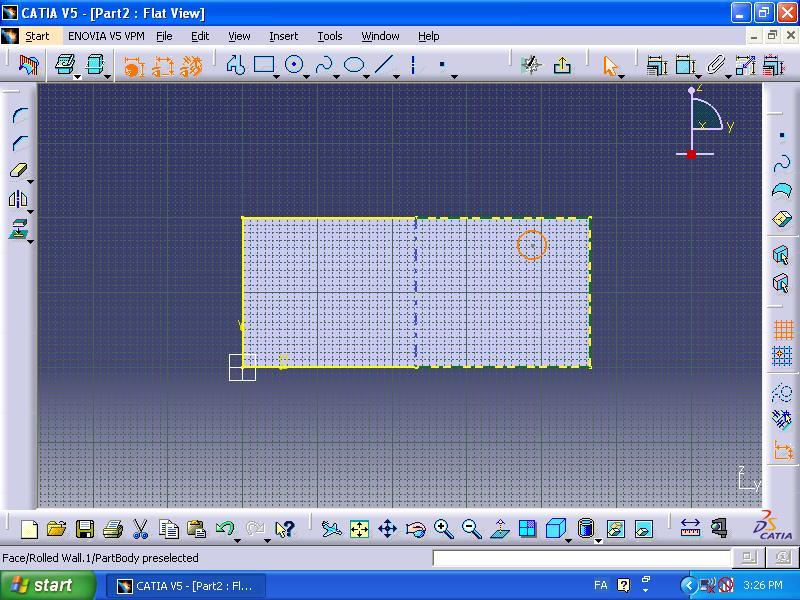Expand the Line tool dropdown arrow
Viewport: 800px width, 600px height.
click(x=397, y=75)
